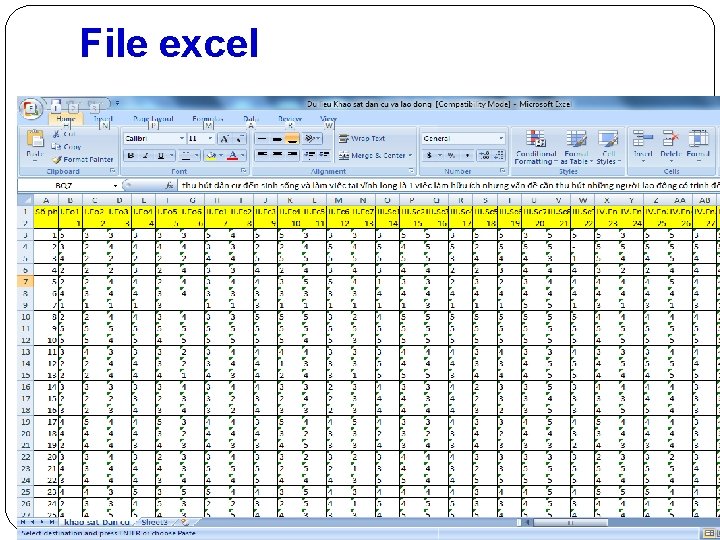Switch to the Page Layout tab
This screenshot has height=540, width=720.
[x=153, y=119]
